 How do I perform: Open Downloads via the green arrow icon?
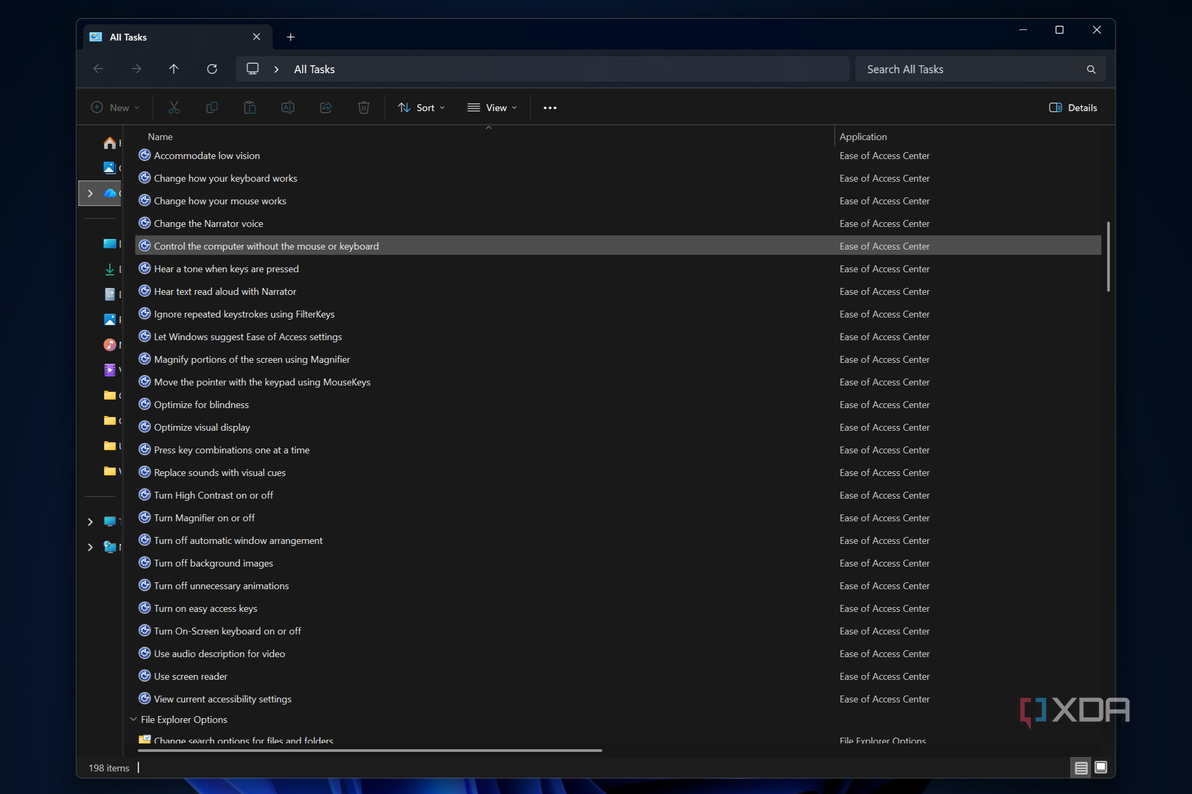pyautogui.click(x=109, y=269)
